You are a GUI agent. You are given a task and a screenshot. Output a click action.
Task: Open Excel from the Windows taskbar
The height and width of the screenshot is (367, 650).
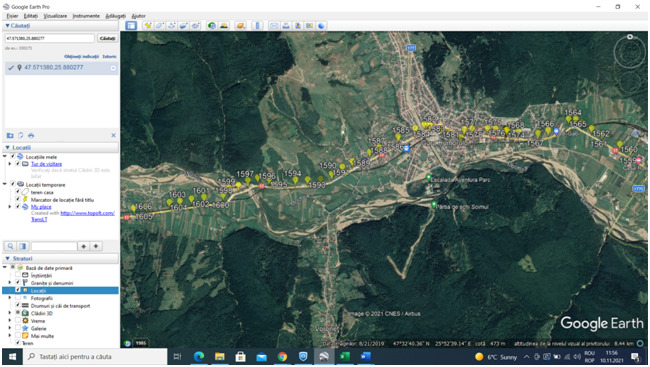(344, 357)
